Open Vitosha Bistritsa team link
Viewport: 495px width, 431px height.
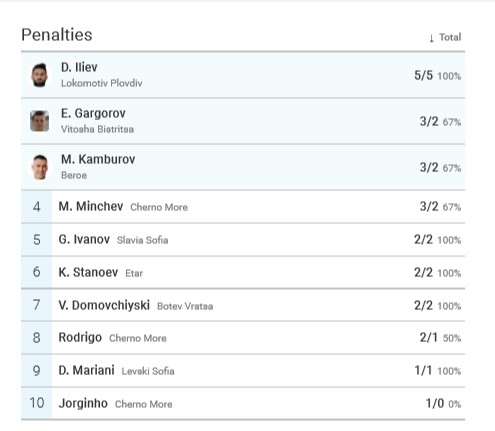pos(97,129)
